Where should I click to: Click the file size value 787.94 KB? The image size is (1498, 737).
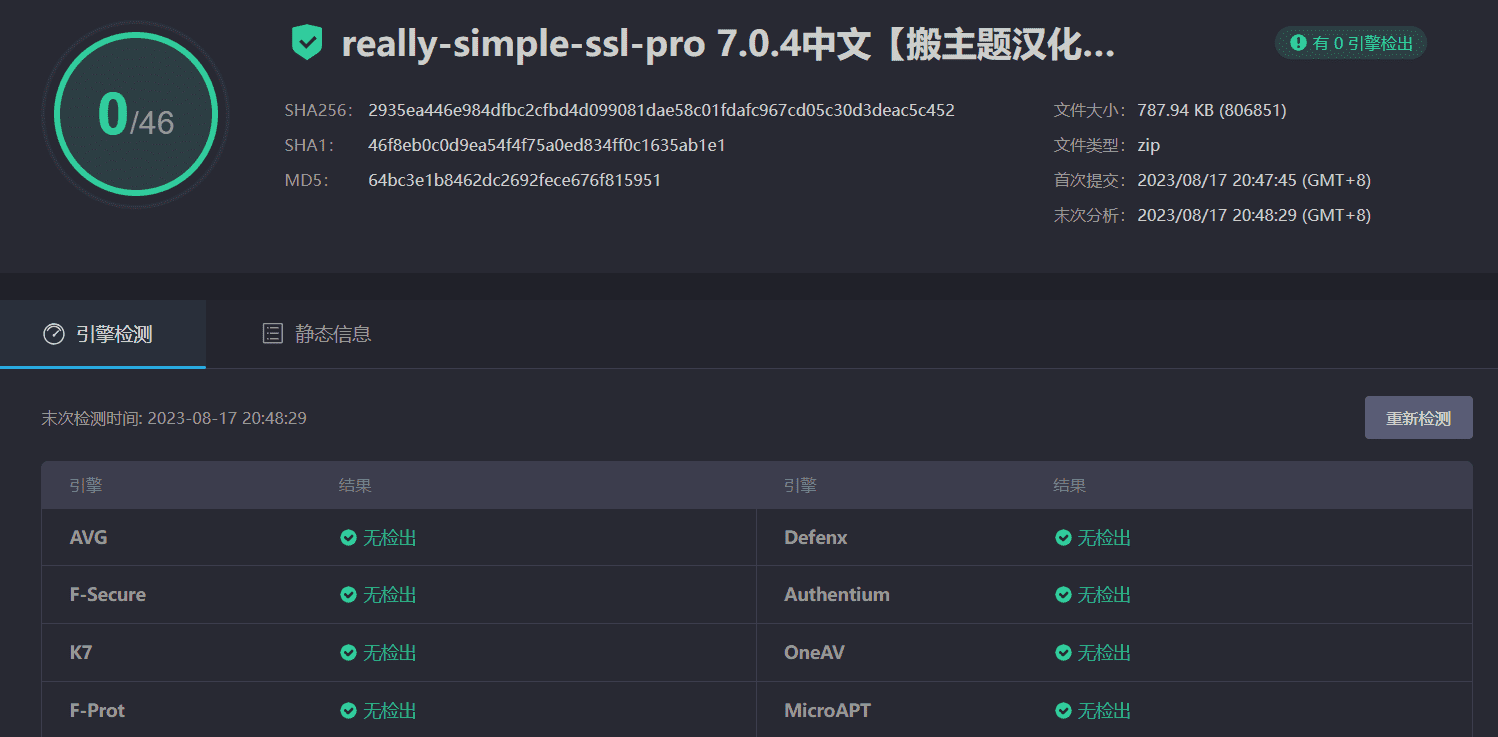tap(1212, 110)
